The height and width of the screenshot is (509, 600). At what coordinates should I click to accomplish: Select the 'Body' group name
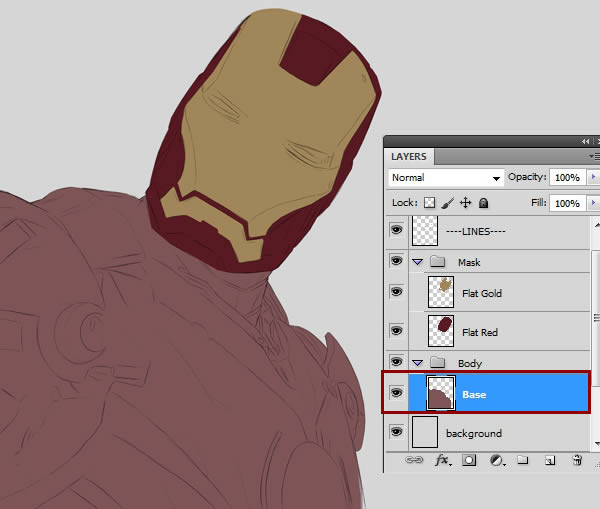point(470,364)
